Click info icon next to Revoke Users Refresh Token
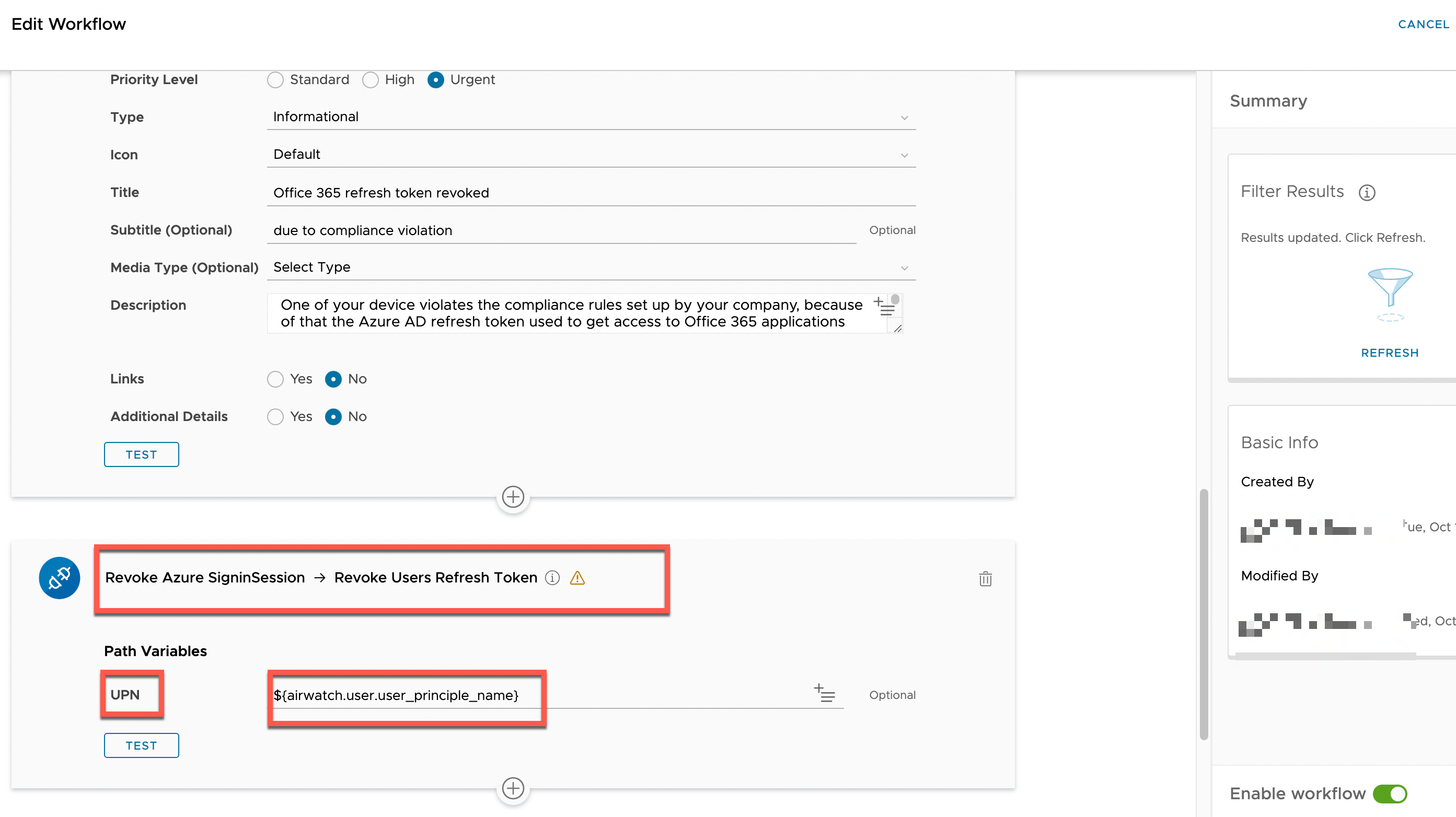 (x=552, y=577)
